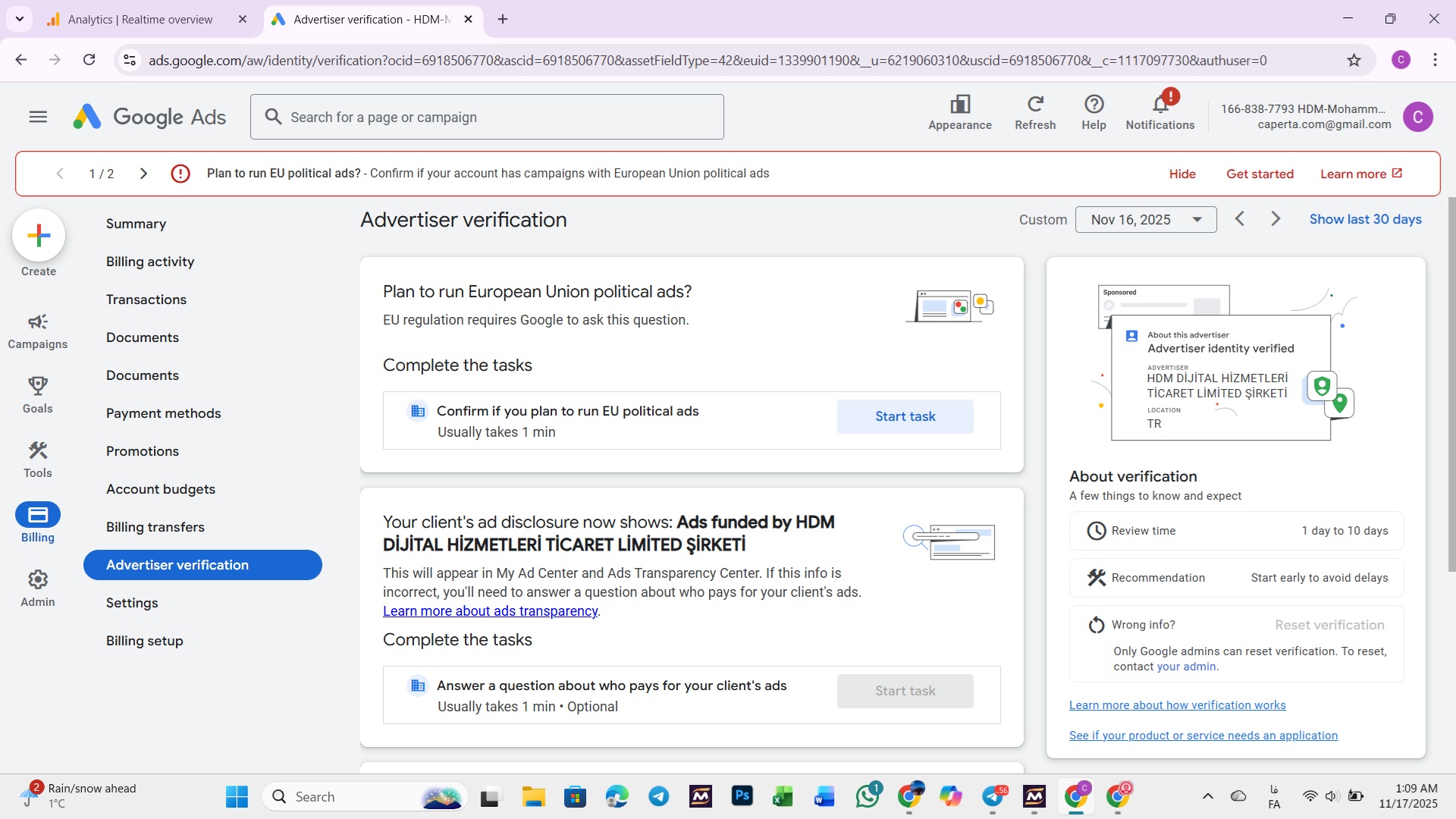The width and height of the screenshot is (1456, 819).
Task: Open Billing activity menu item
Action: [x=150, y=262]
